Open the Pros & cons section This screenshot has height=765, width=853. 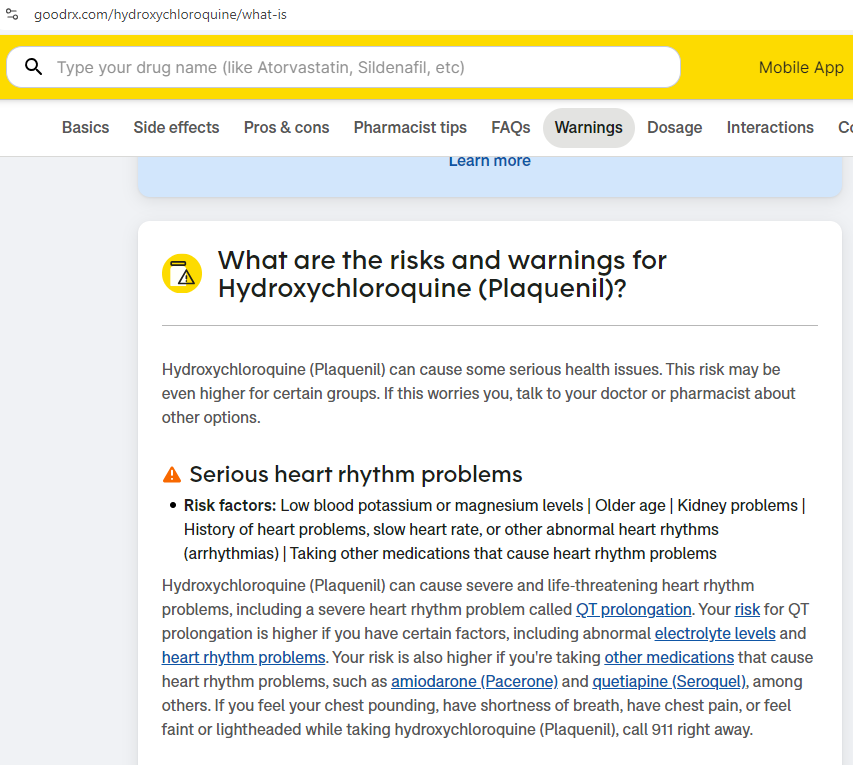(x=287, y=127)
